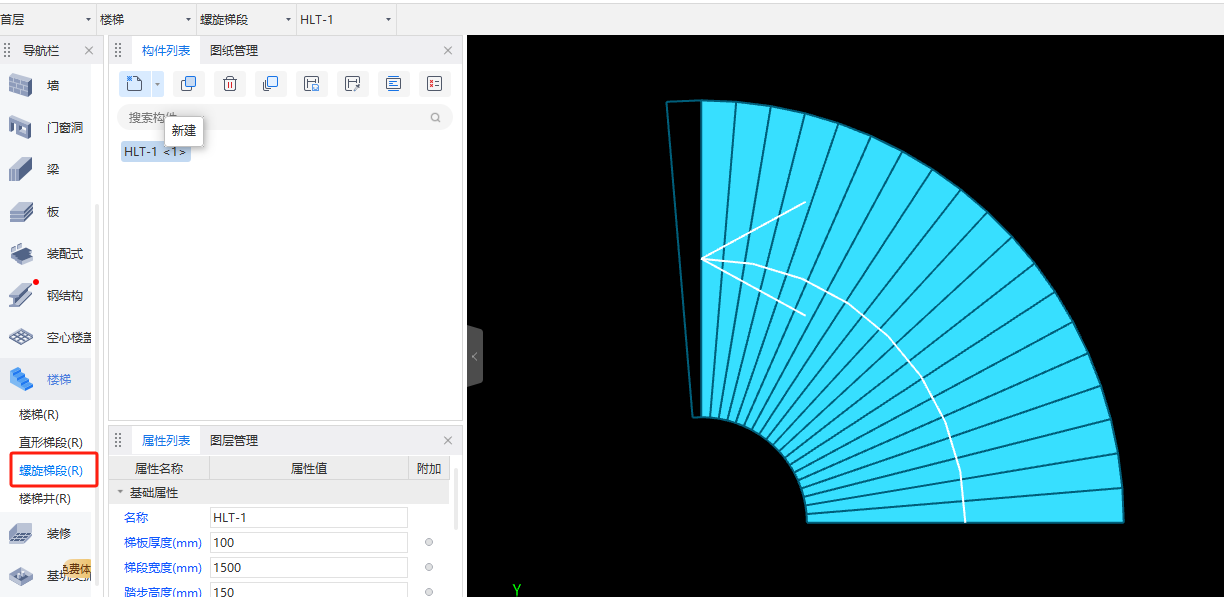Click the New component icon
The width and height of the screenshot is (1224, 597).
pyautogui.click(x=134, y=84)
